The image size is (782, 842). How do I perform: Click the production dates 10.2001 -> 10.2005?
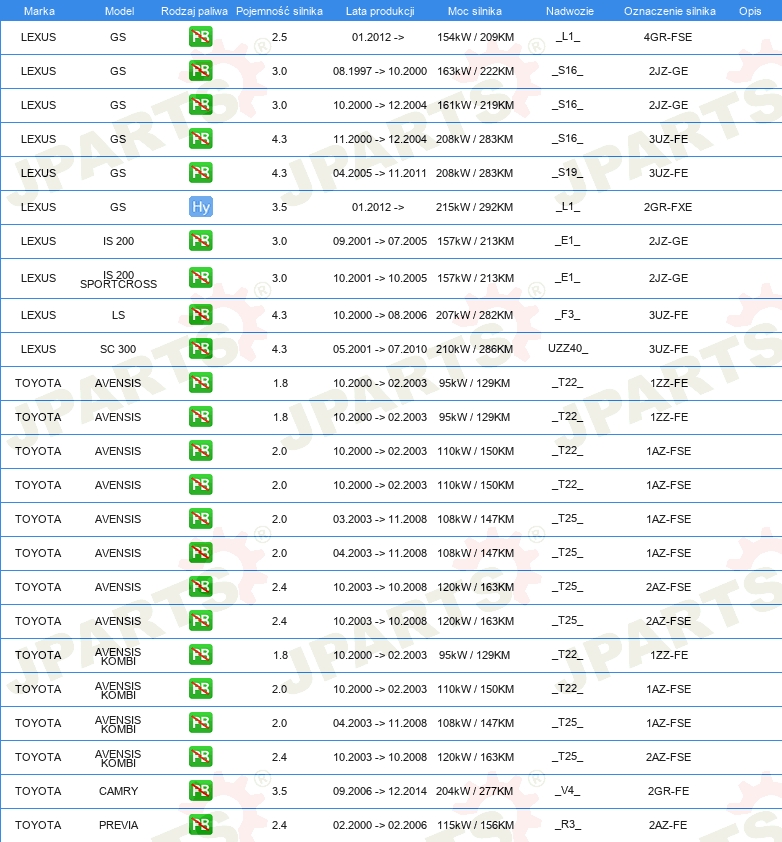point(380,278)
